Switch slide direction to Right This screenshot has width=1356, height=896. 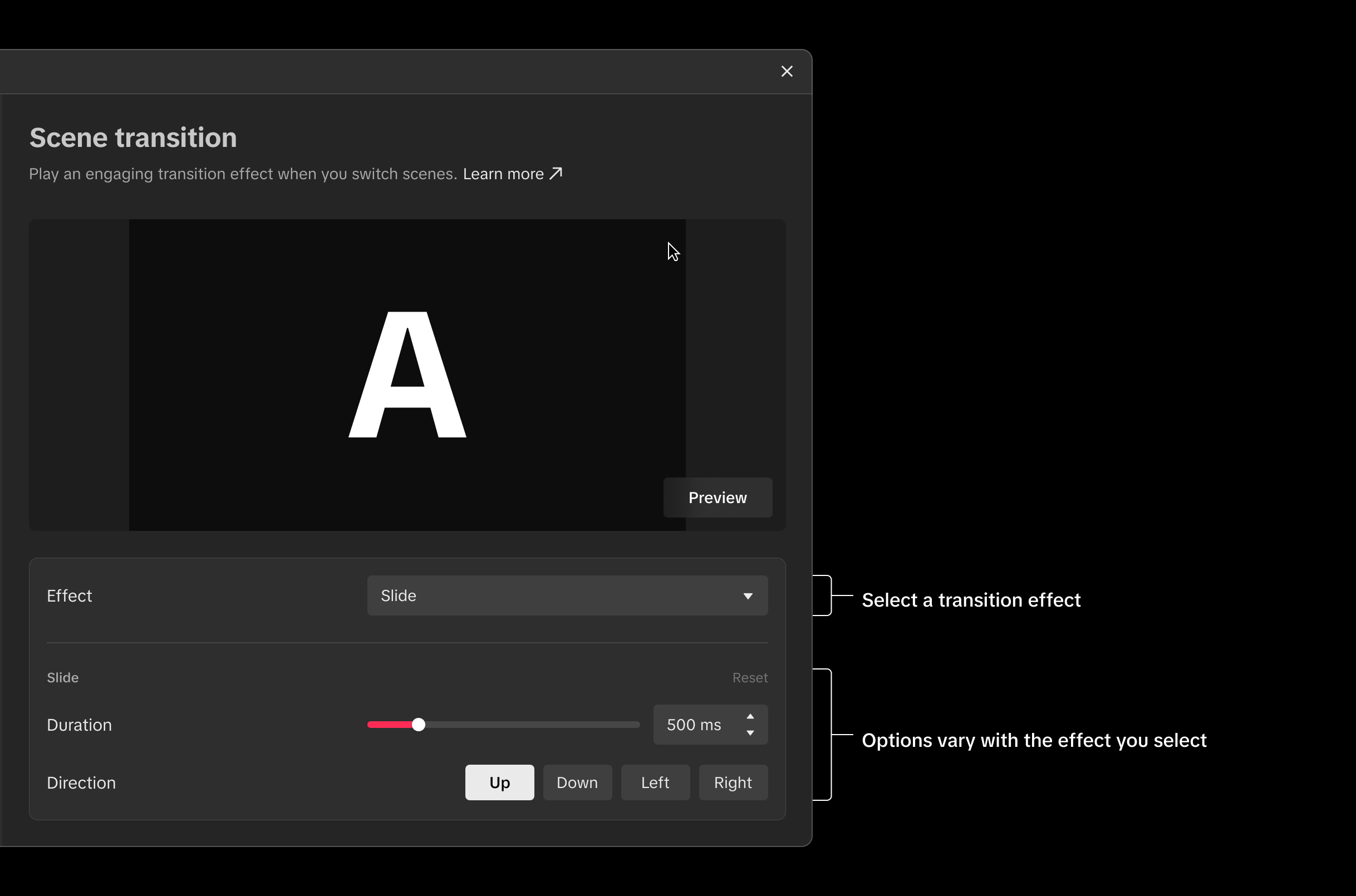[733, 782]
